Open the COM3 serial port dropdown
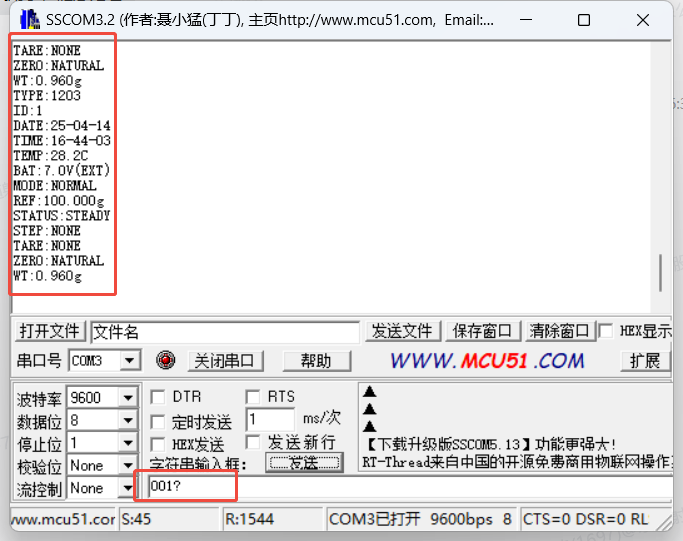Image resolution: width=683 pixels, height=541 pixels. coord(129,361)
